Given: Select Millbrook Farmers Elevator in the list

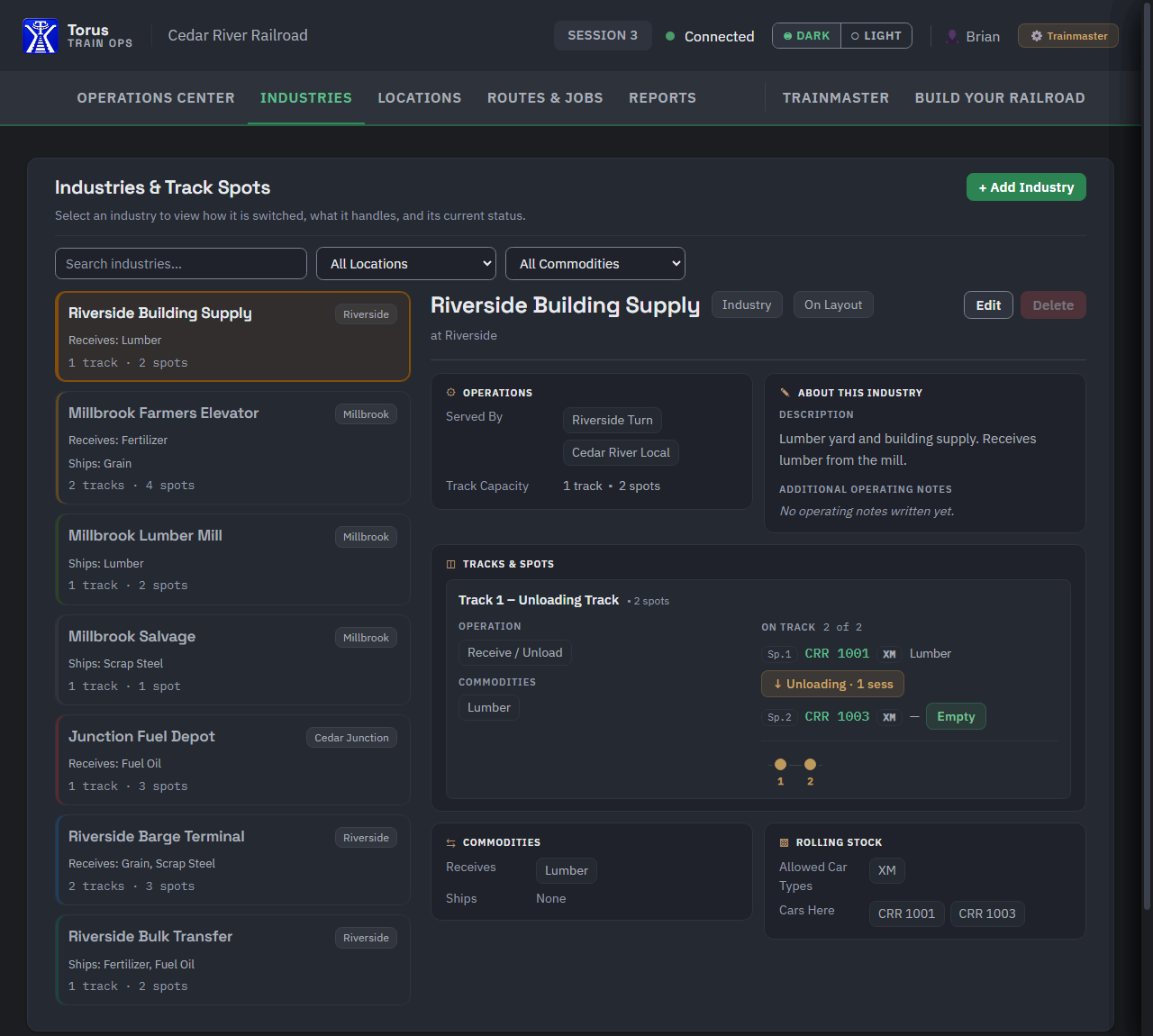Looking at the screenshot, I should pos(232,448).
